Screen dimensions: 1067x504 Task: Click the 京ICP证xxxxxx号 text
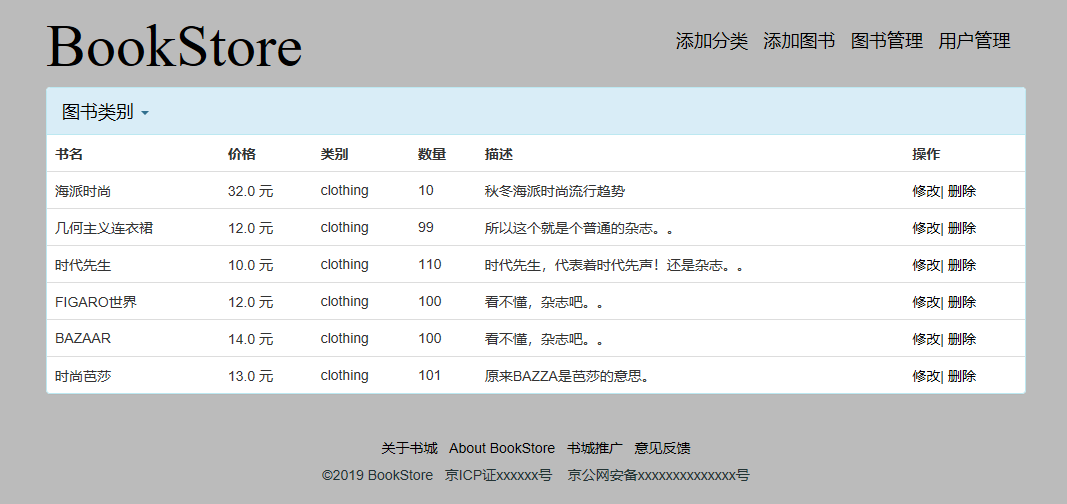(498, 475)
